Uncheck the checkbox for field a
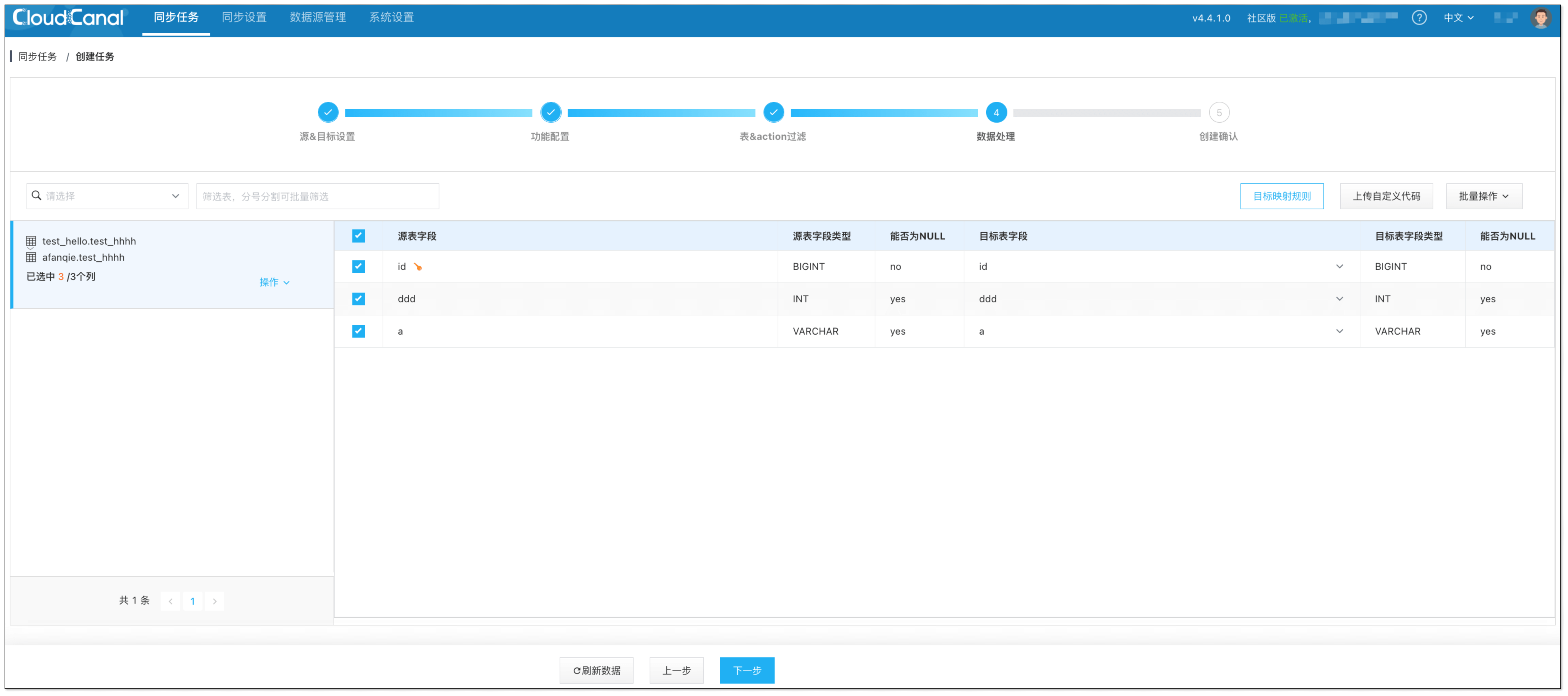 click(359, 331)
